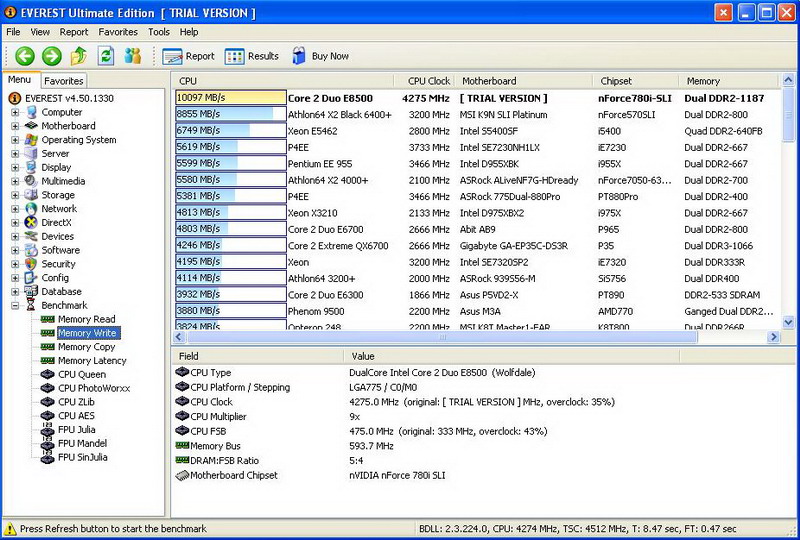800x540 pixels.
Task: Click the results list down scroll arrow
Action: coord(788,322)
